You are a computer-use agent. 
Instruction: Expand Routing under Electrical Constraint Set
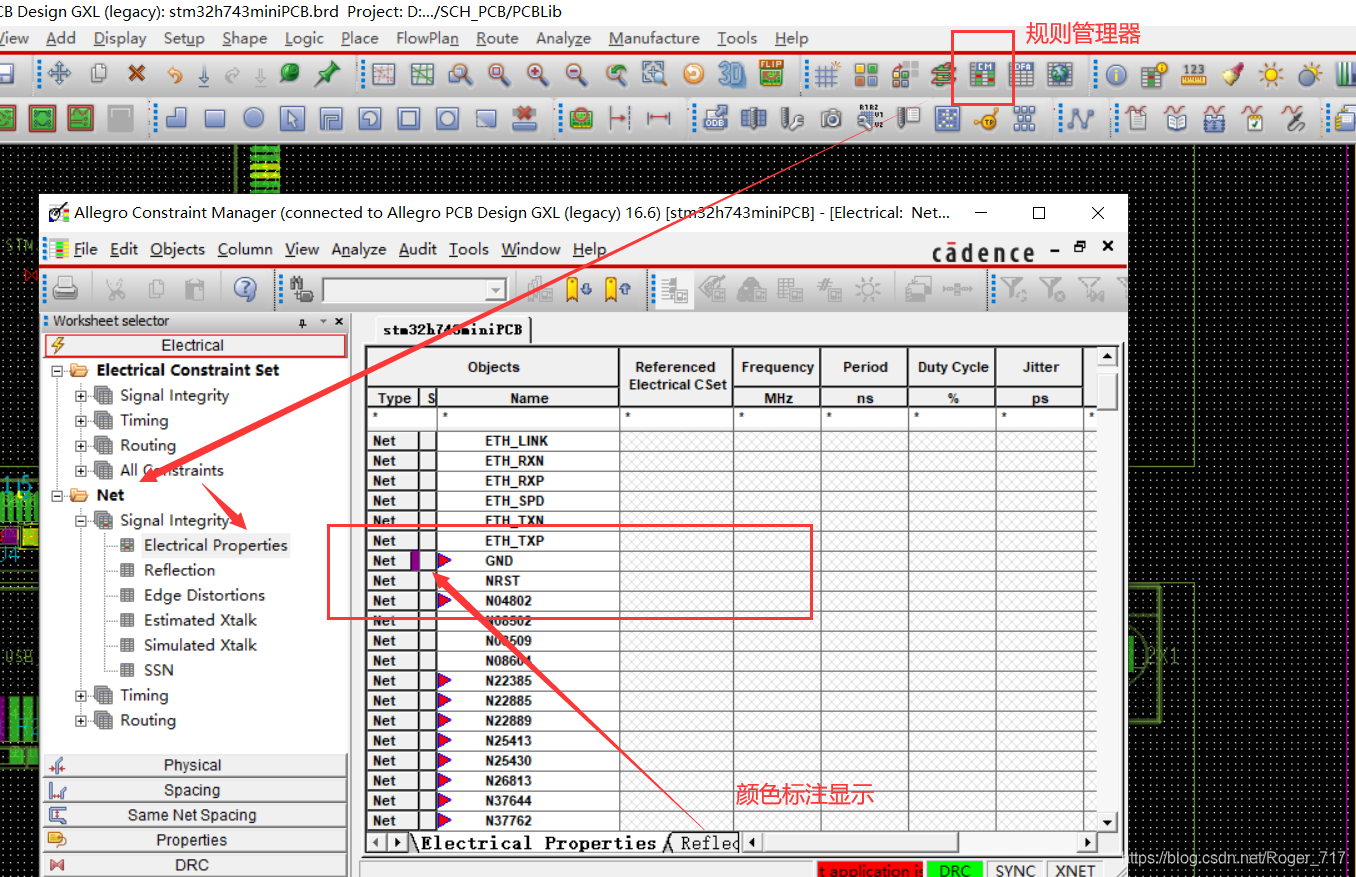tap(81, 446)
